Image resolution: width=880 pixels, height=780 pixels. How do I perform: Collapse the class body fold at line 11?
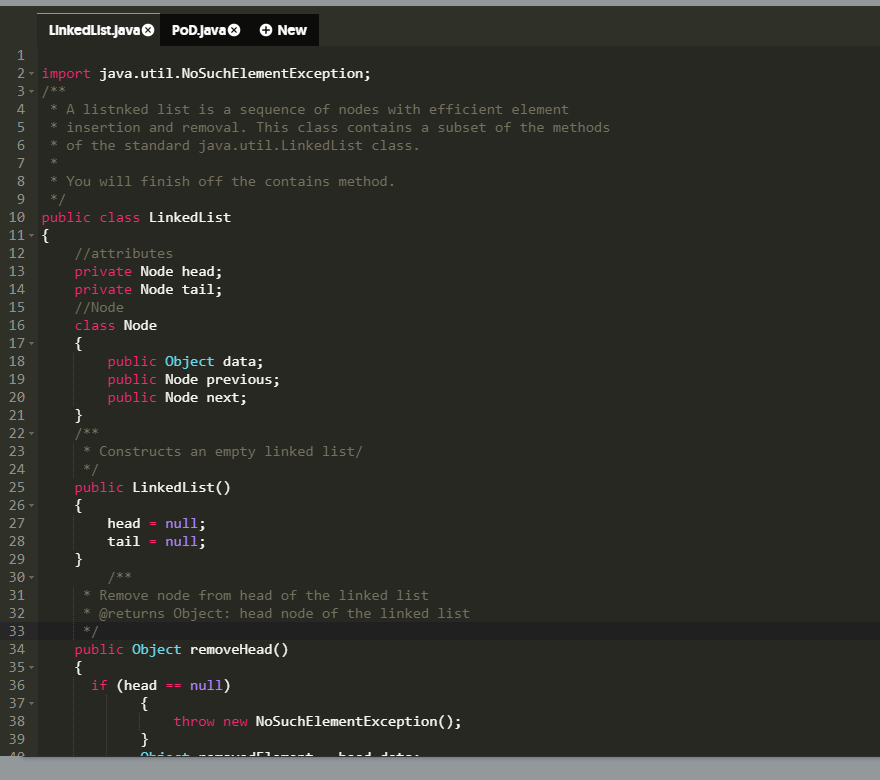coord(31,236)
